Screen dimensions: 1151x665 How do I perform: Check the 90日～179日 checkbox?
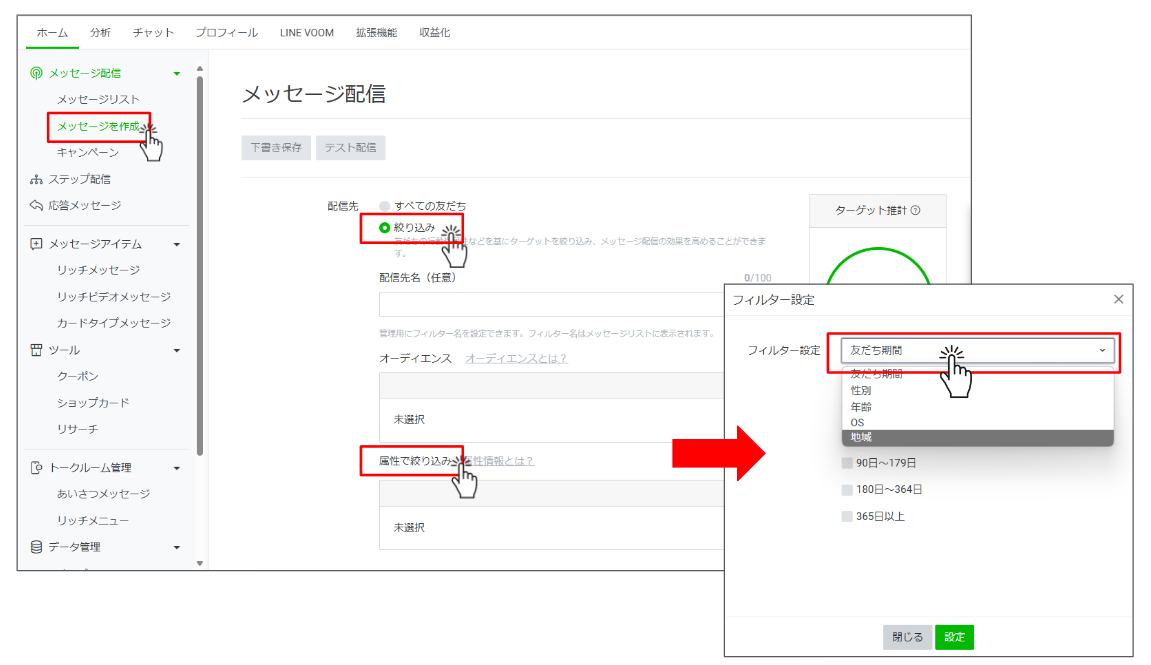(847, 462)
